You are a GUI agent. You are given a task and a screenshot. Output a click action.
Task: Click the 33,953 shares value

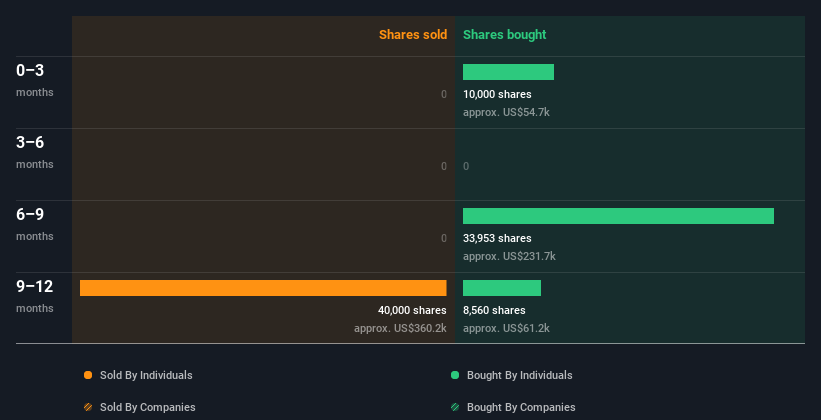pos(497,238)
